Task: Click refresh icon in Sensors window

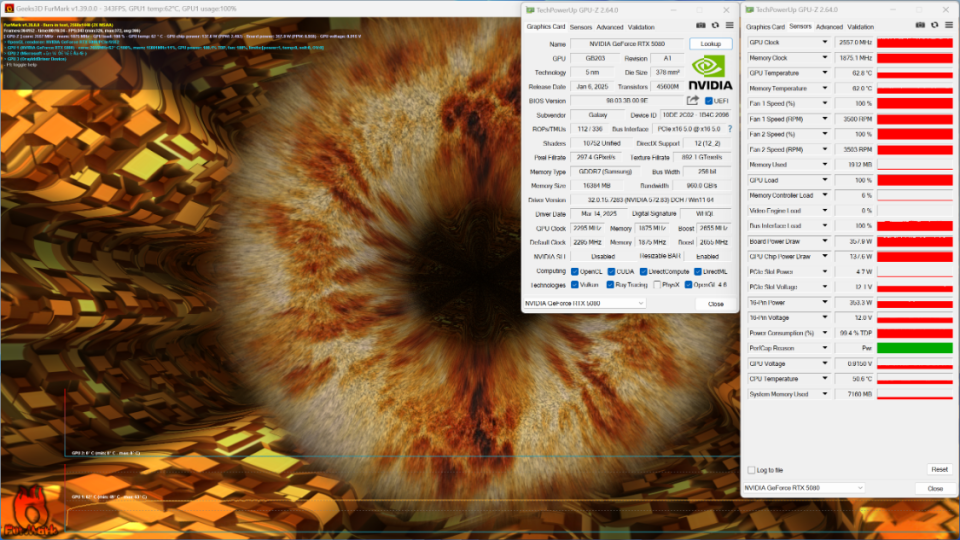Action: tap(934, 26)
